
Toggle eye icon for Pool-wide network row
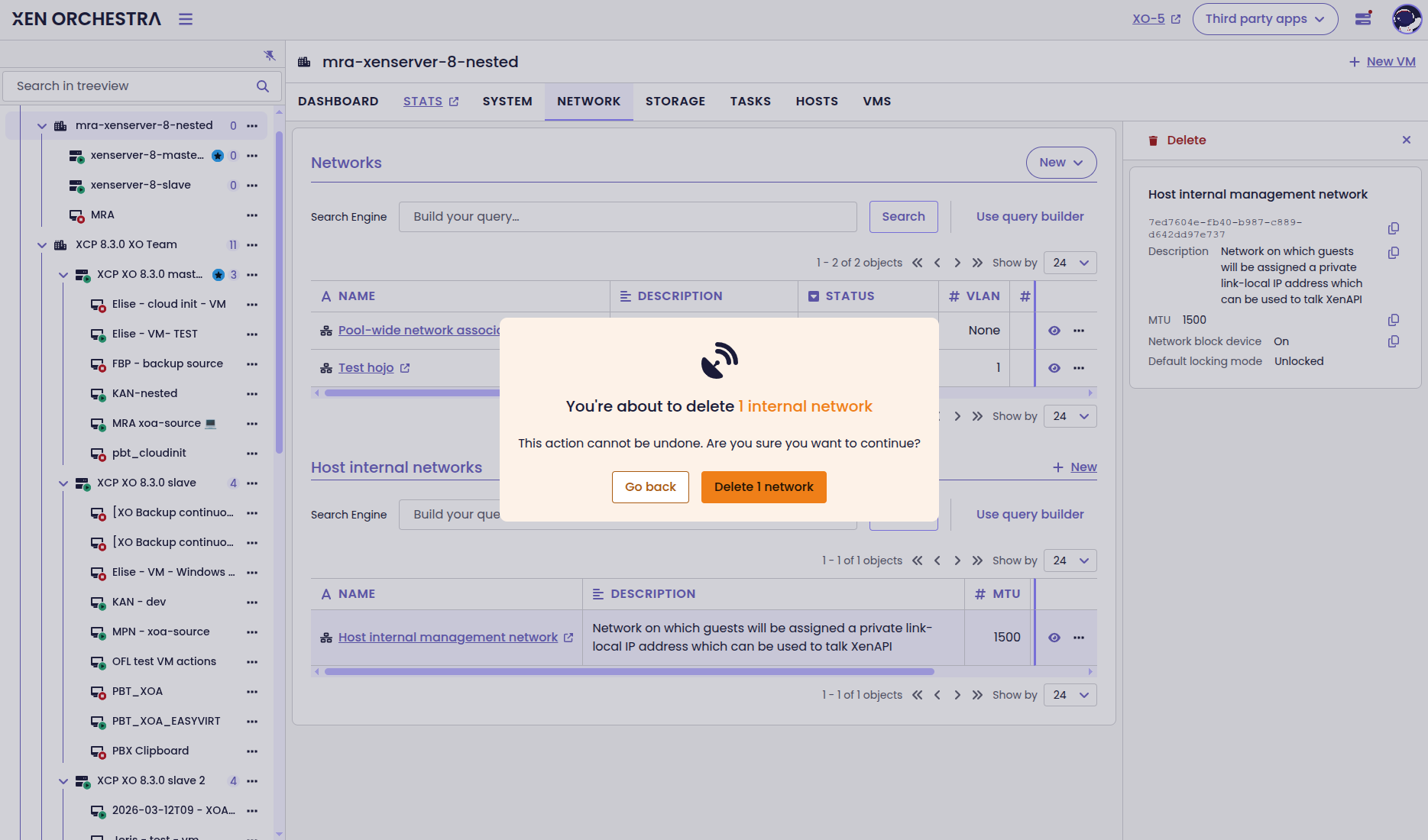pos(1054,331)
